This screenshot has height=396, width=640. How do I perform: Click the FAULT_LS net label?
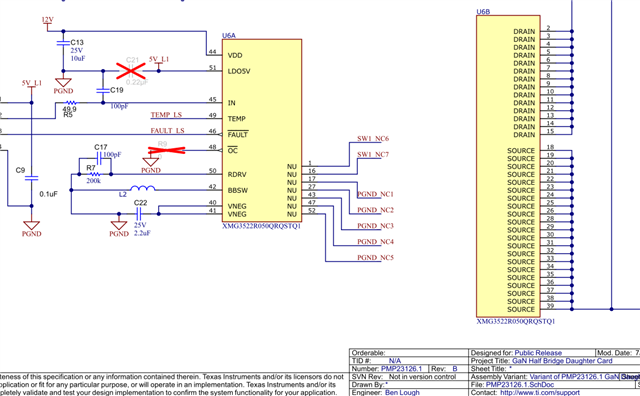point(167,131)
